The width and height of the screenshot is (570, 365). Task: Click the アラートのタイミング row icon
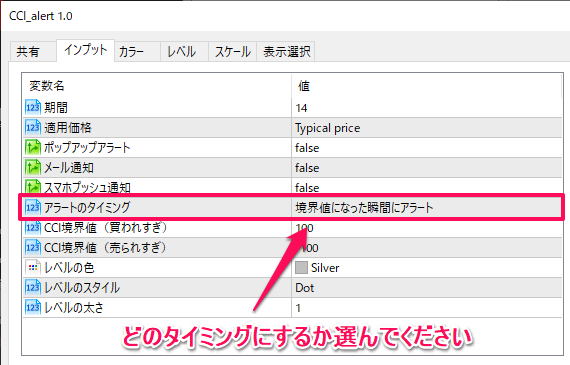(33, 207)
